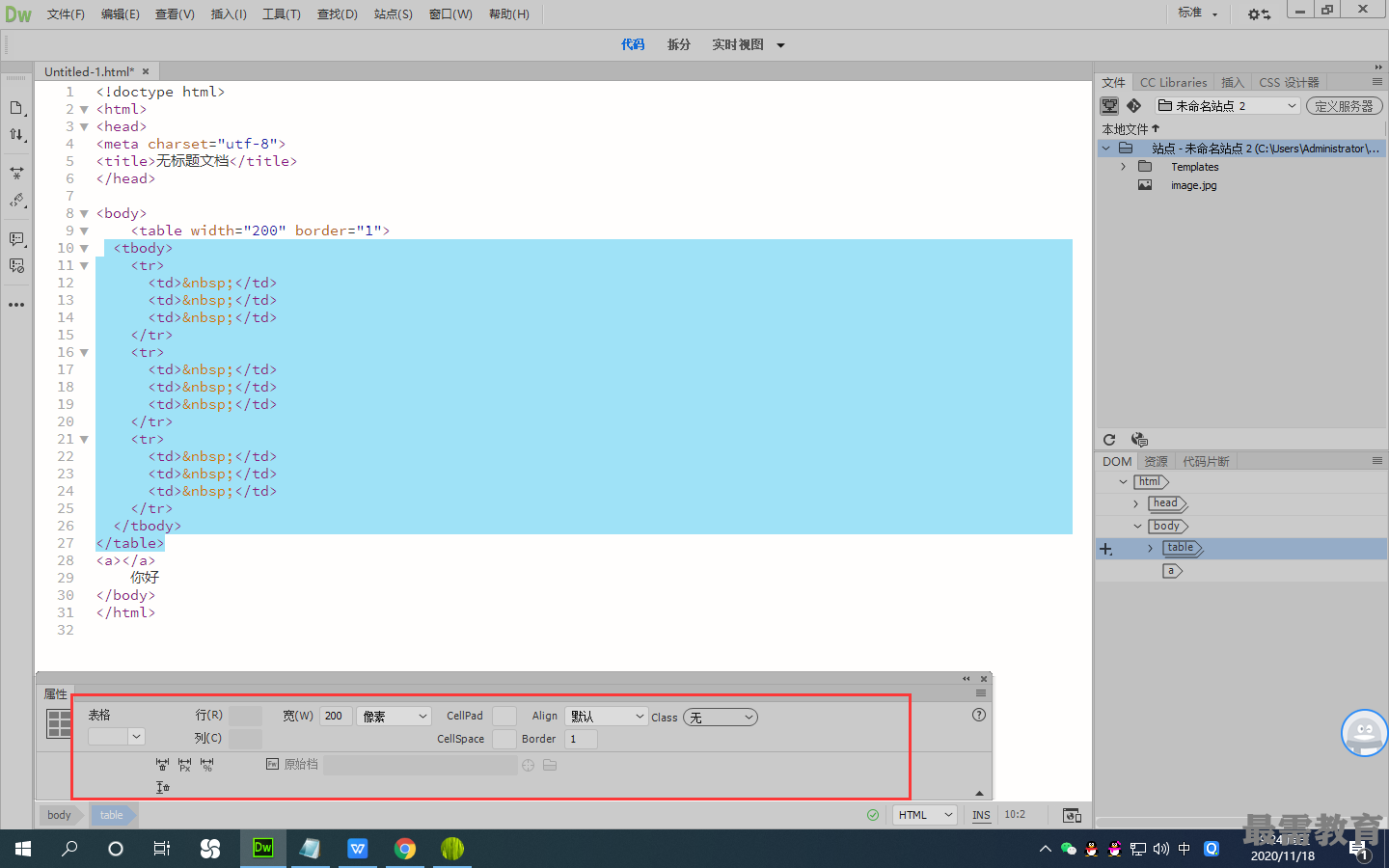Open width unit dropdown 像素
The height and width of the screenshot is (868, 1389).
click(394, 716)
